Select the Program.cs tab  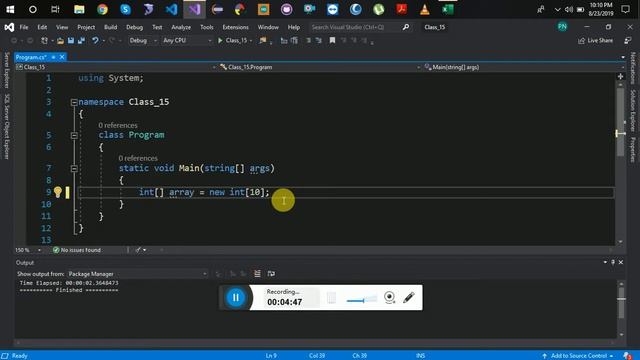[31, 57]
